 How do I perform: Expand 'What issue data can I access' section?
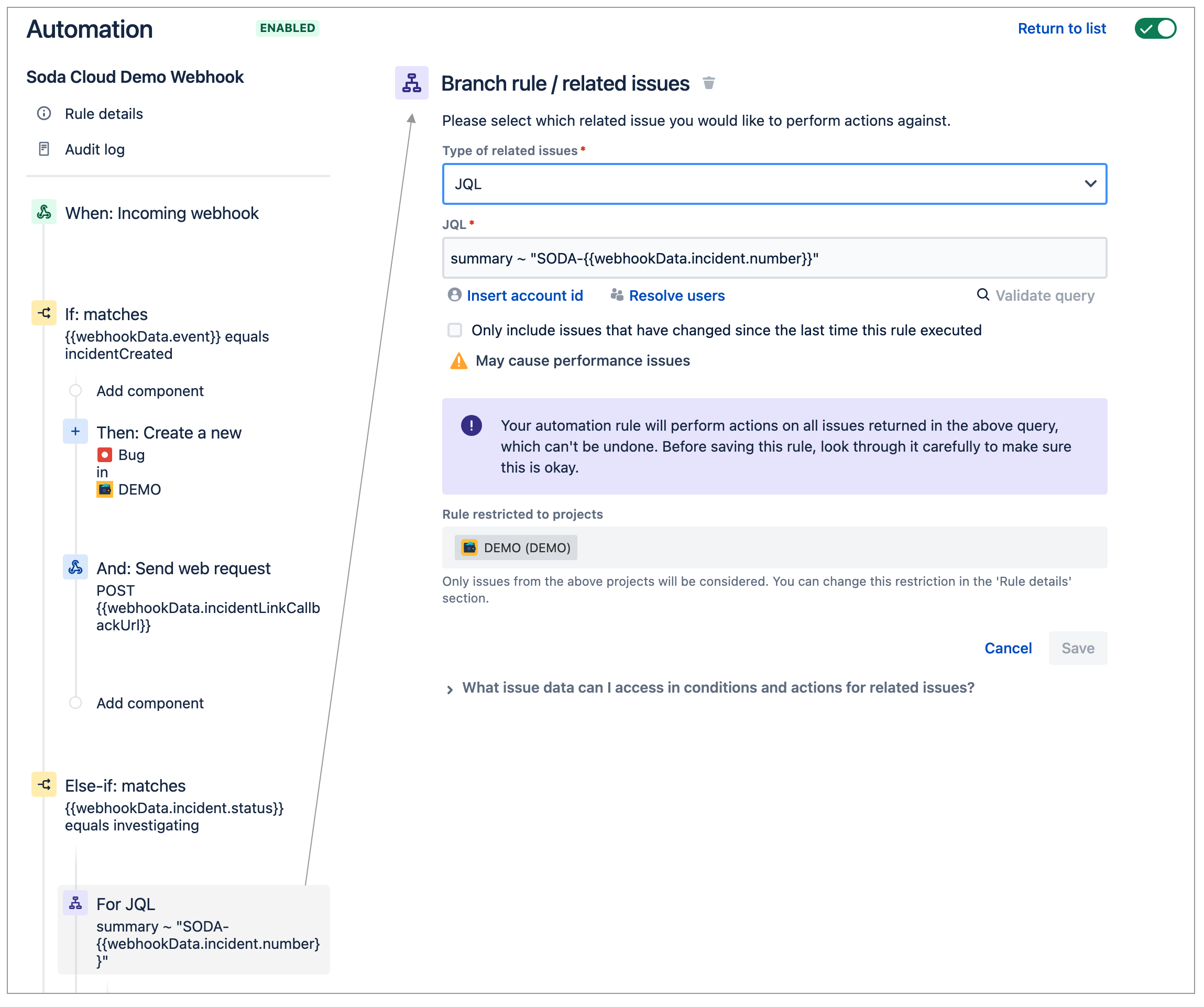click(710, 688)
